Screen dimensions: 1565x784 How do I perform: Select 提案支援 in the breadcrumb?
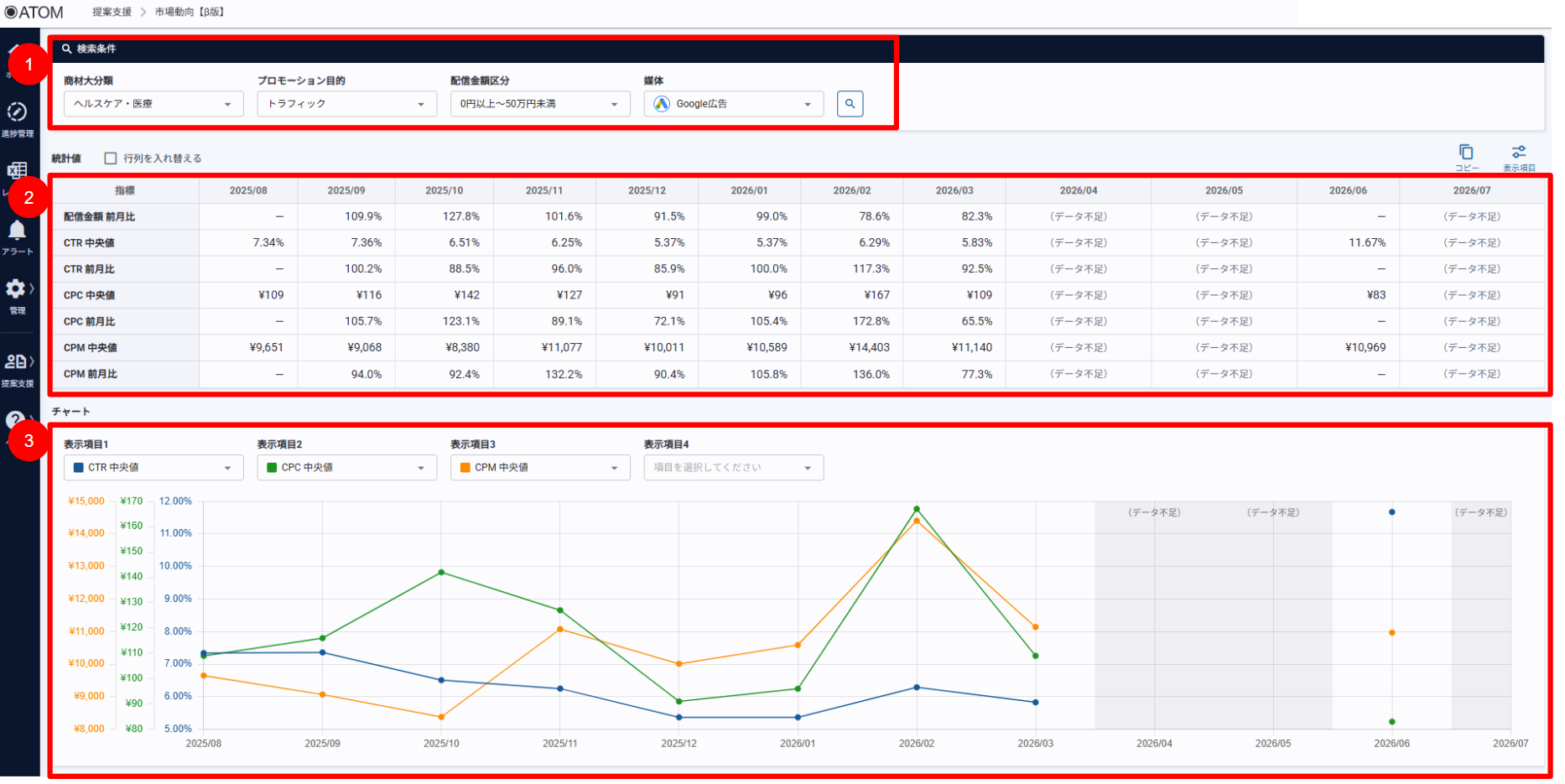112,13
